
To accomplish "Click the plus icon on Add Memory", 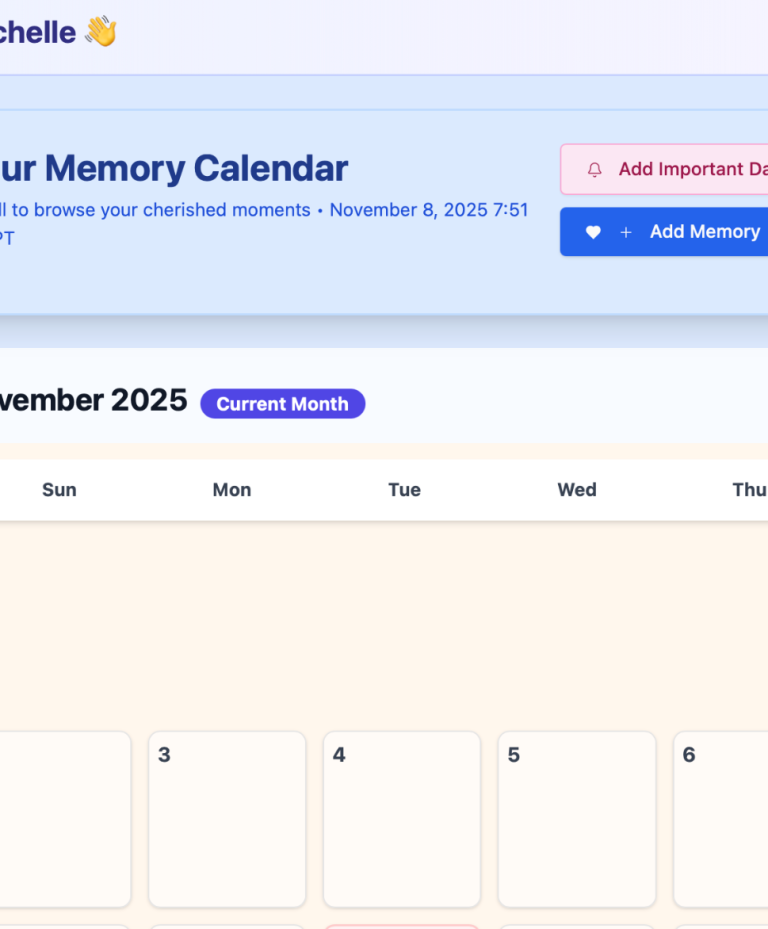I will coord(626,232).
